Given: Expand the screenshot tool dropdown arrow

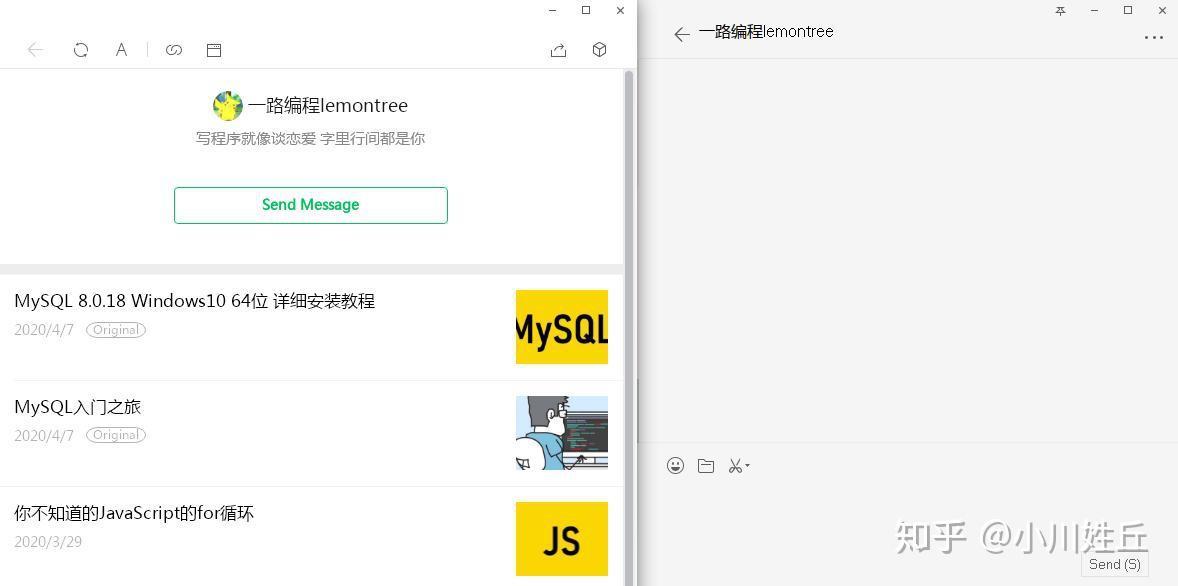Looking at the screenshot, I should 750,466.
